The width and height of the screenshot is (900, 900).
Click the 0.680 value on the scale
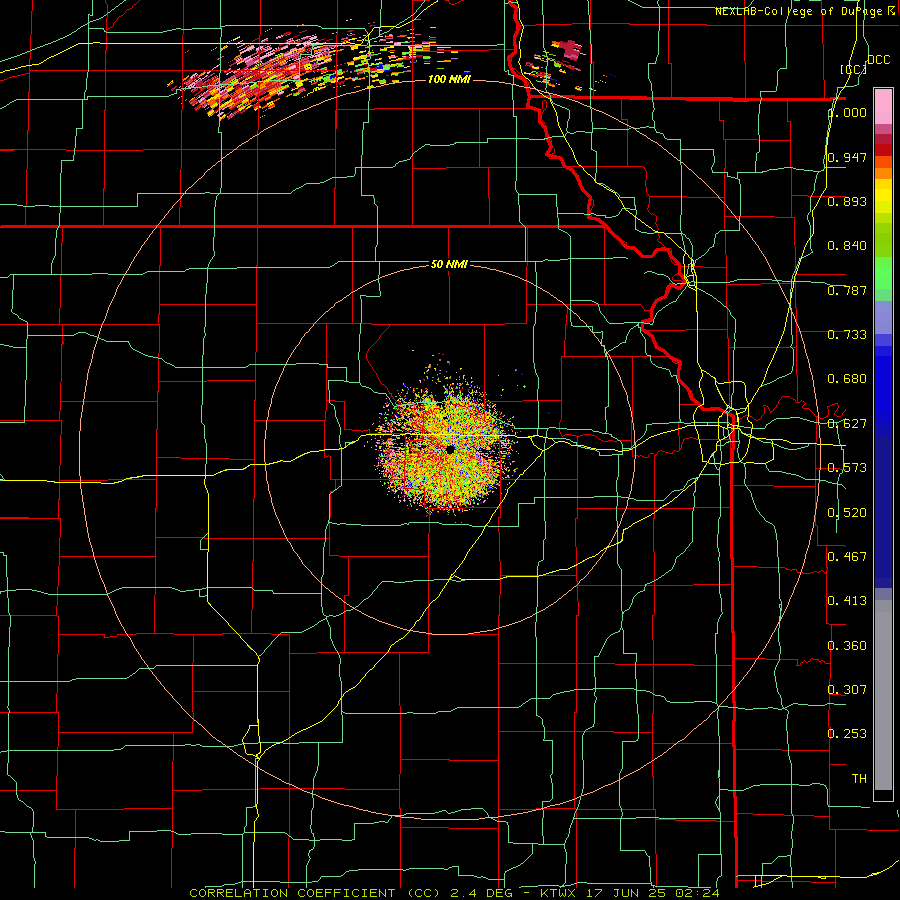(847, 379)
